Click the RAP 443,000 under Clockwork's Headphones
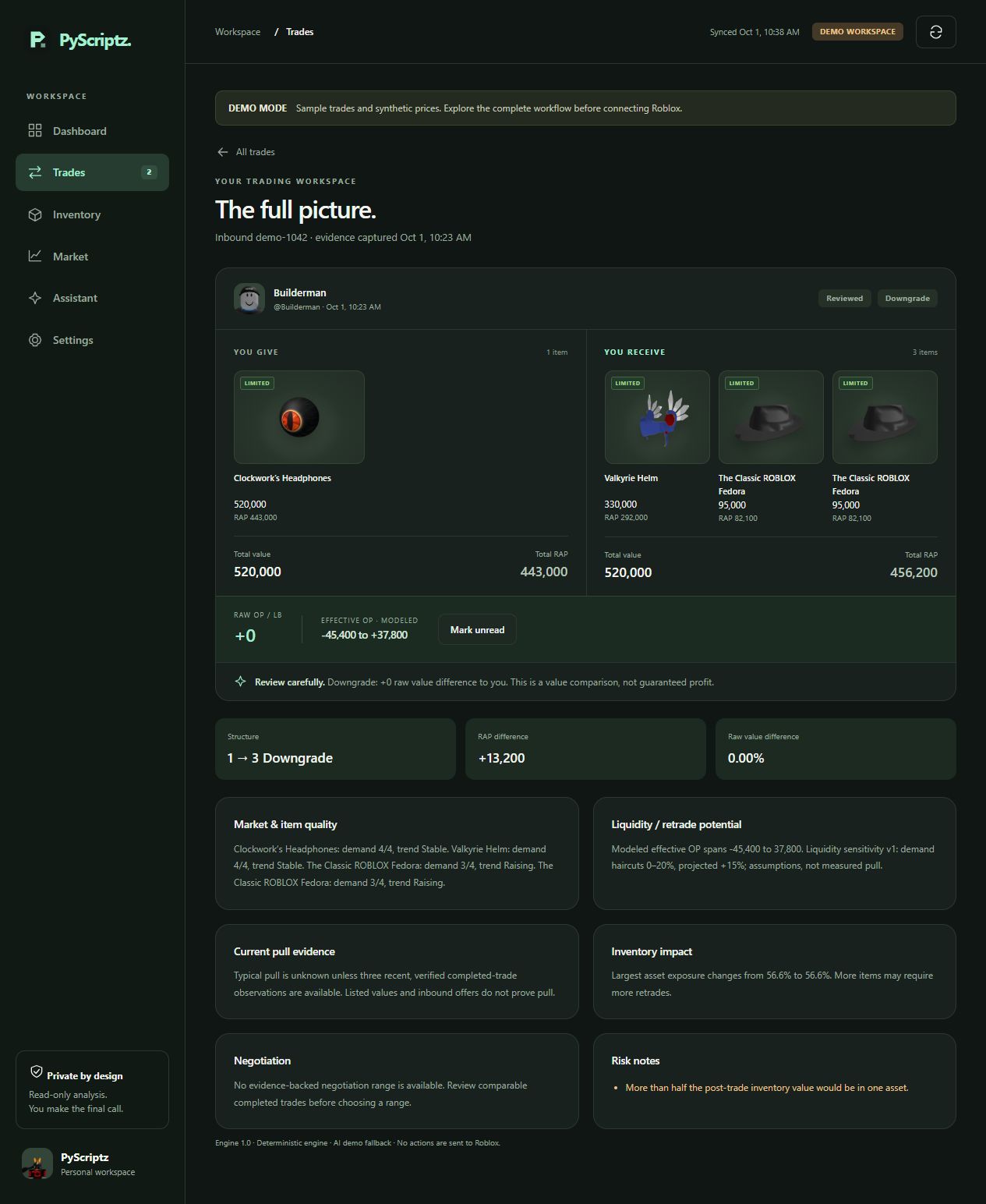 256,518
